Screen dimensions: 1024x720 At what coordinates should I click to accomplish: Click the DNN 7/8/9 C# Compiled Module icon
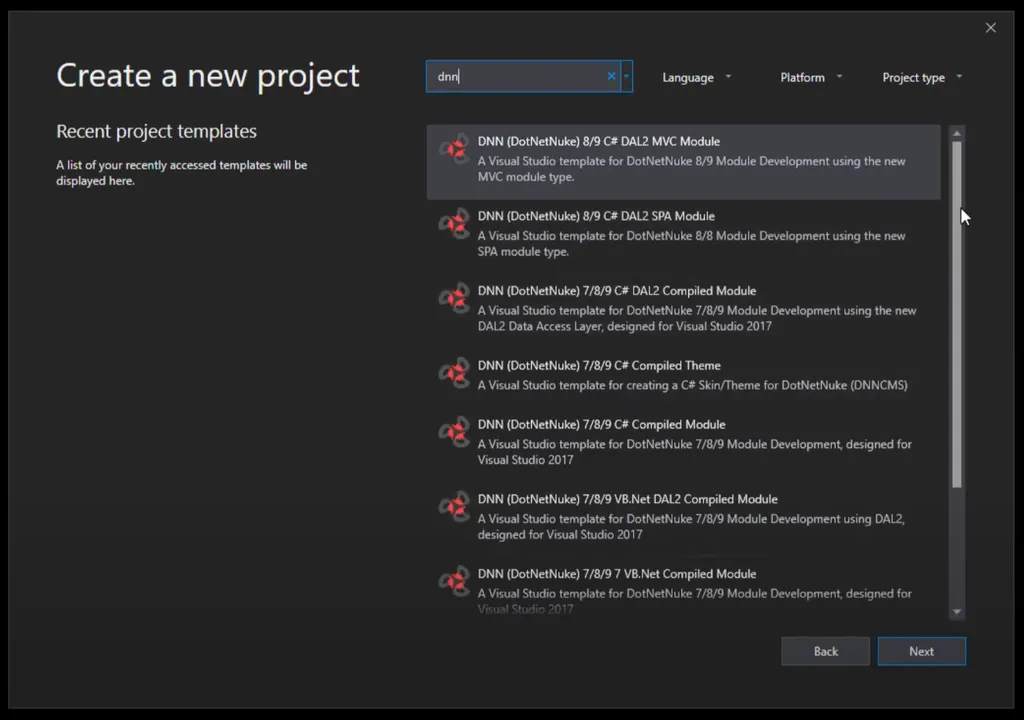[454, 432]
